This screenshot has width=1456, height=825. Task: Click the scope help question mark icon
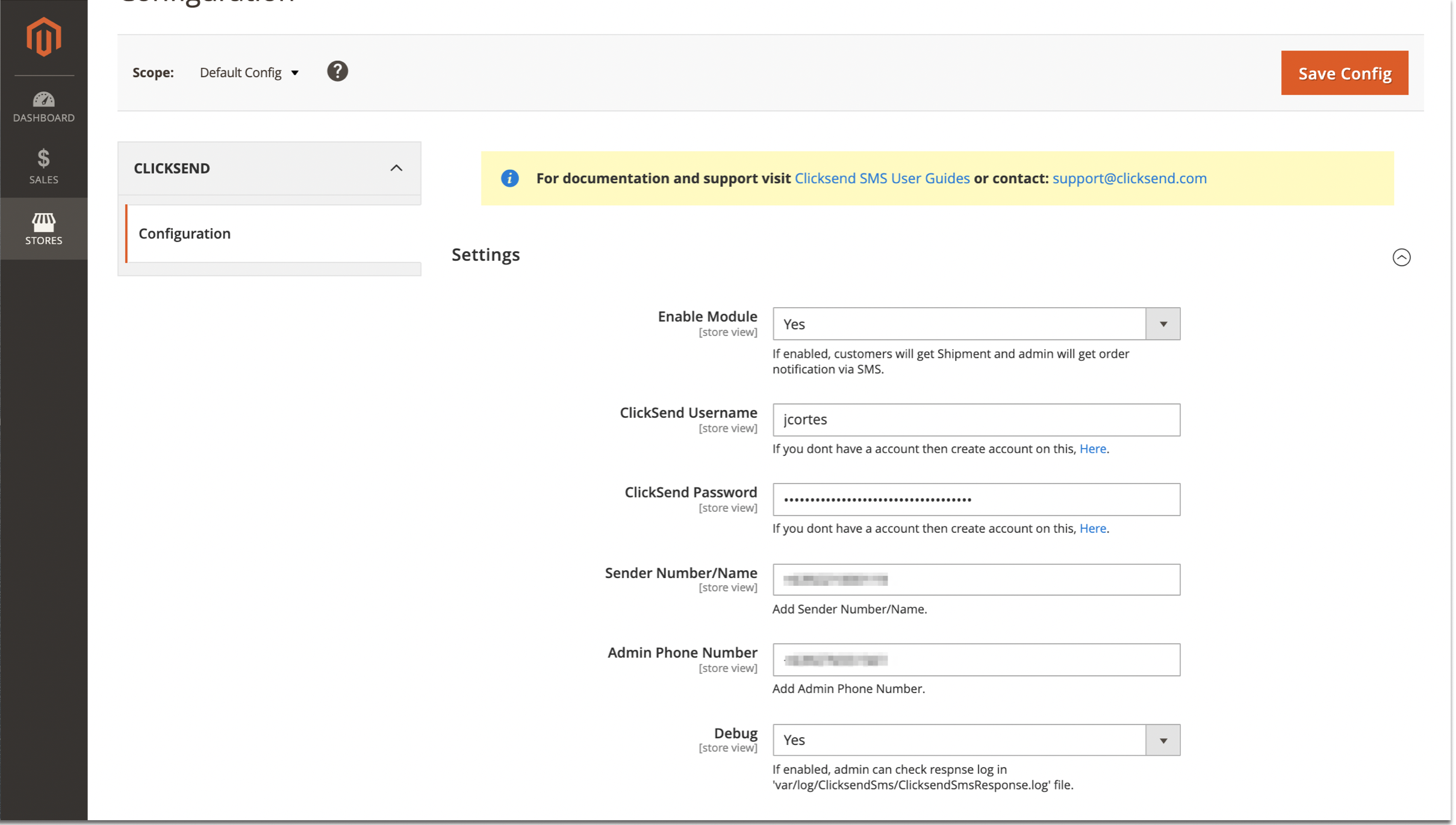click(x=337, y=72)
